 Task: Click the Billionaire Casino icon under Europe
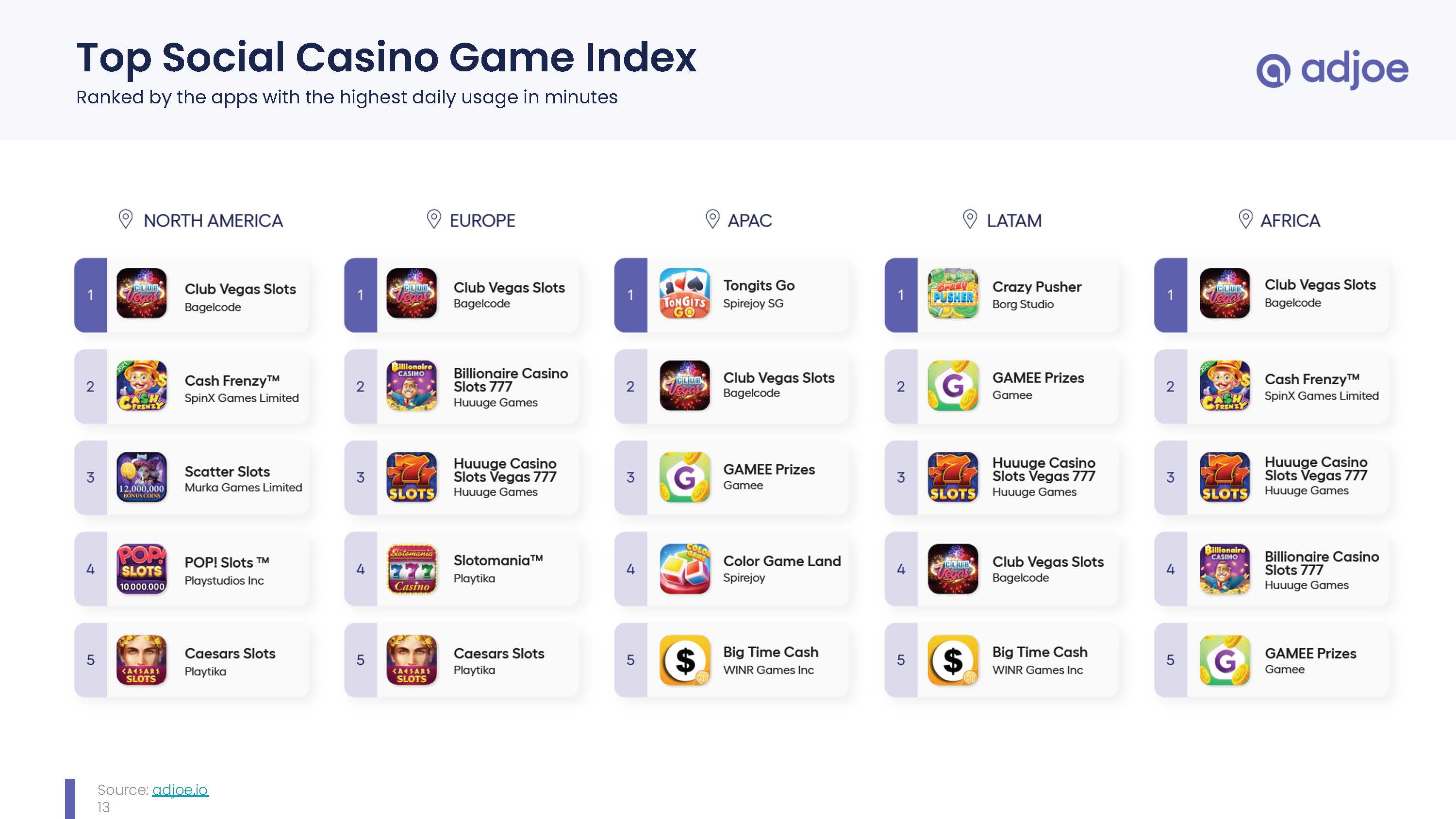(x=412, y=385)
